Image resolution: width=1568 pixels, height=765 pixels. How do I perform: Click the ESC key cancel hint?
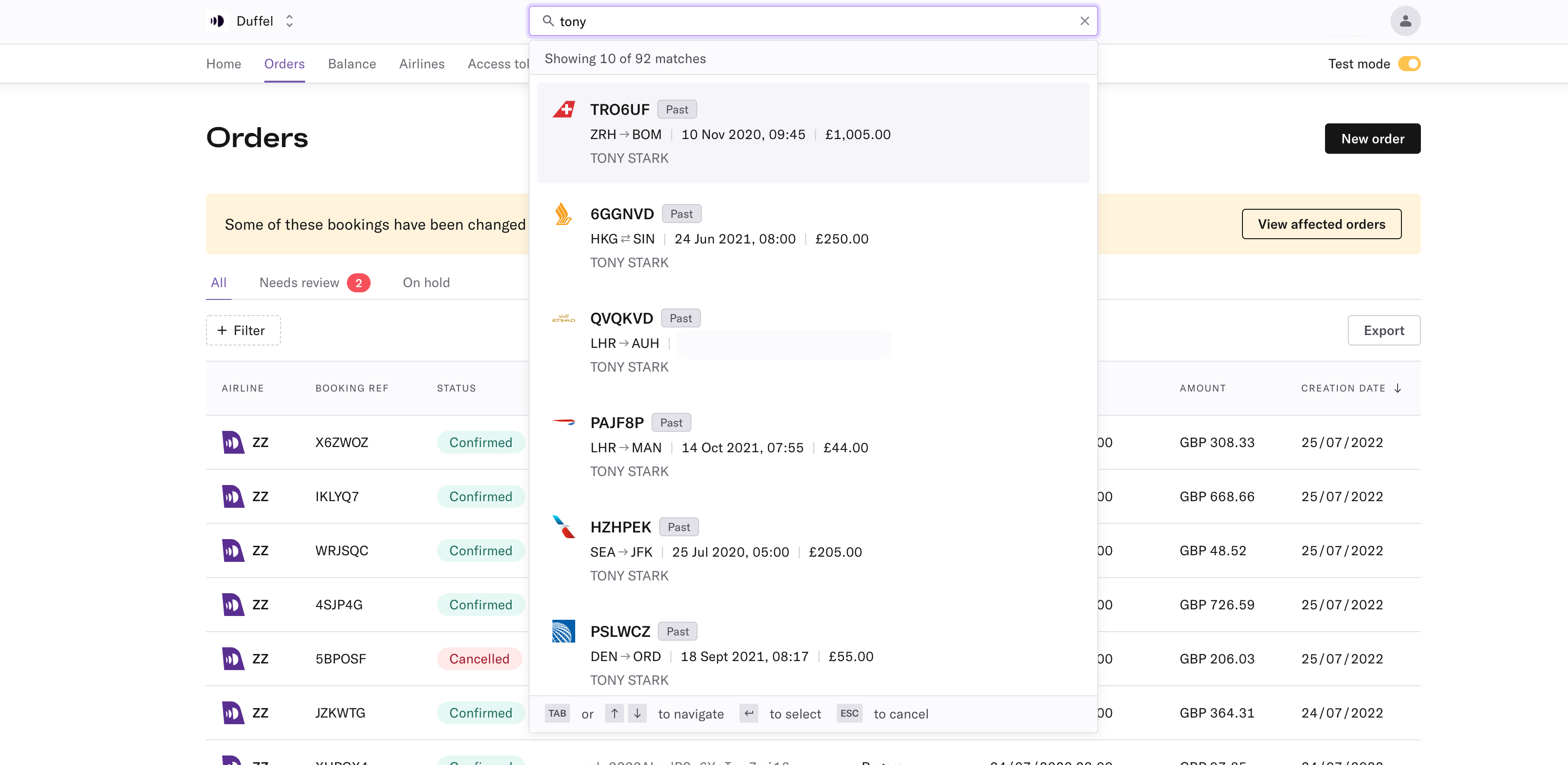[x=849, y=714]
